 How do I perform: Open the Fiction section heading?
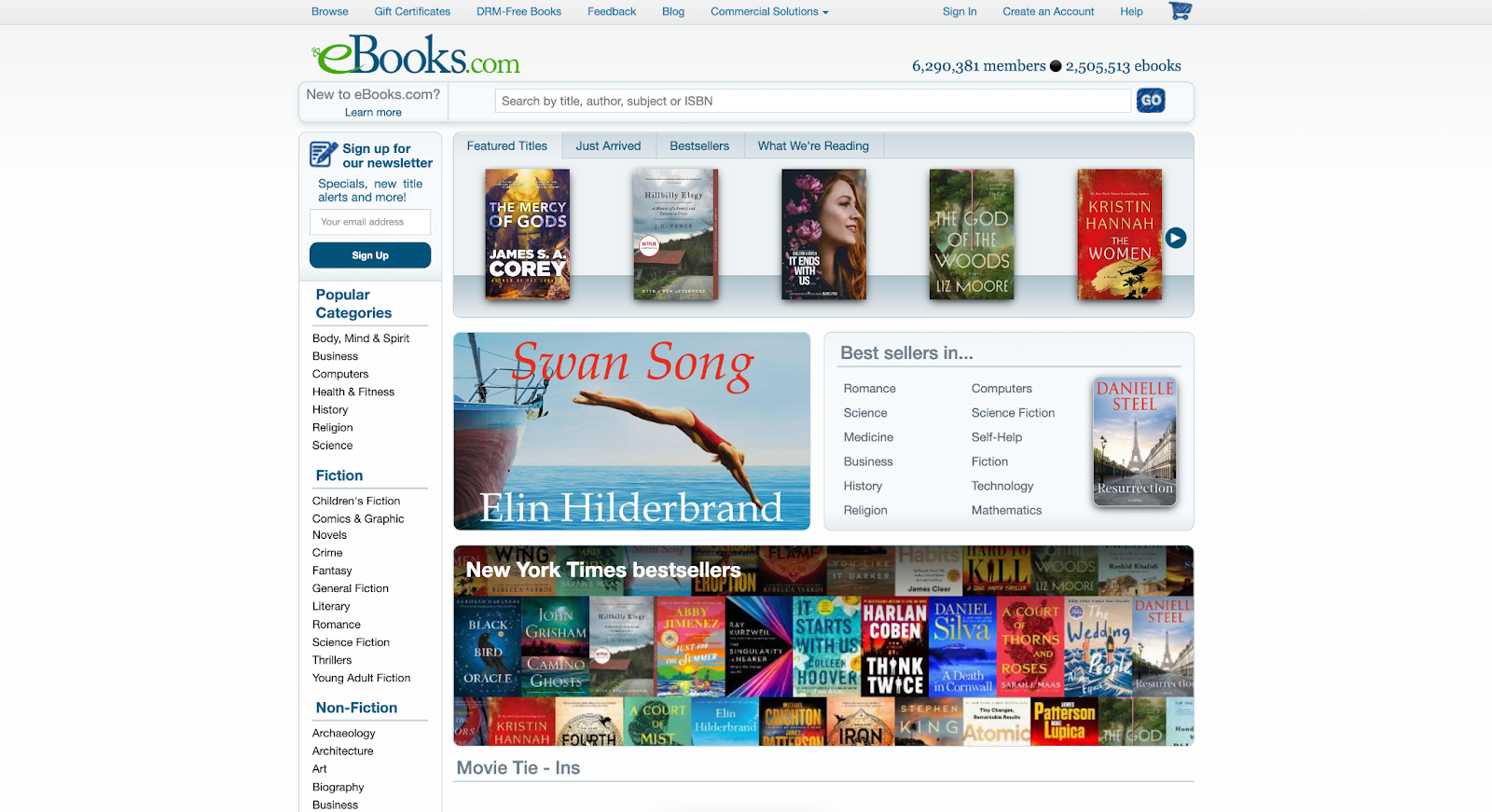(339, 475)
